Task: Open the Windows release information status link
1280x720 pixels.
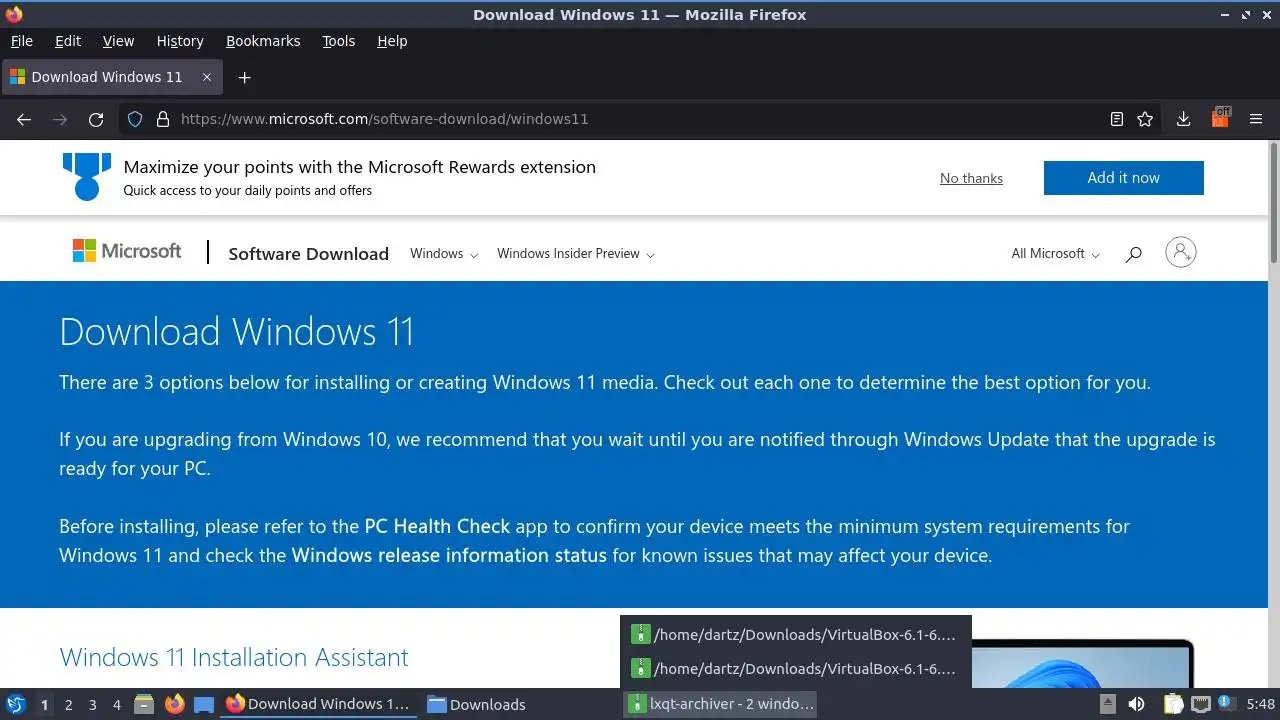Action: 449,555
